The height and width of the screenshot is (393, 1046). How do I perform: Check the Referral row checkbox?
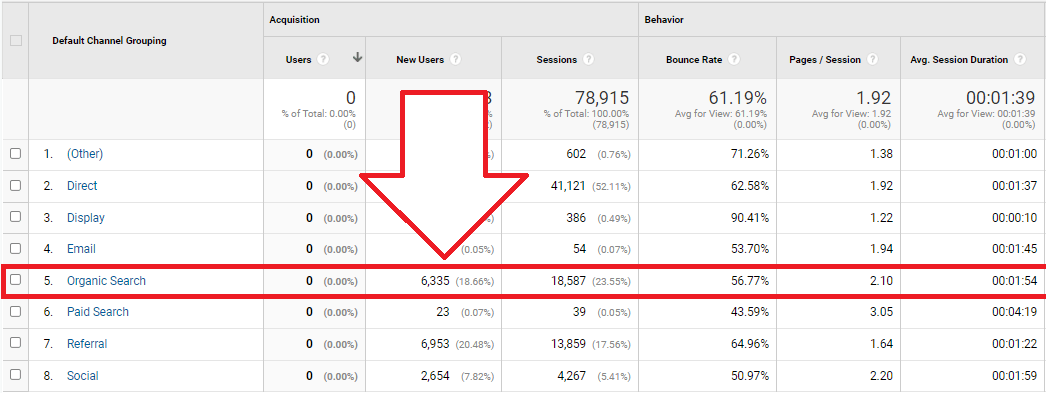[15, 344]
